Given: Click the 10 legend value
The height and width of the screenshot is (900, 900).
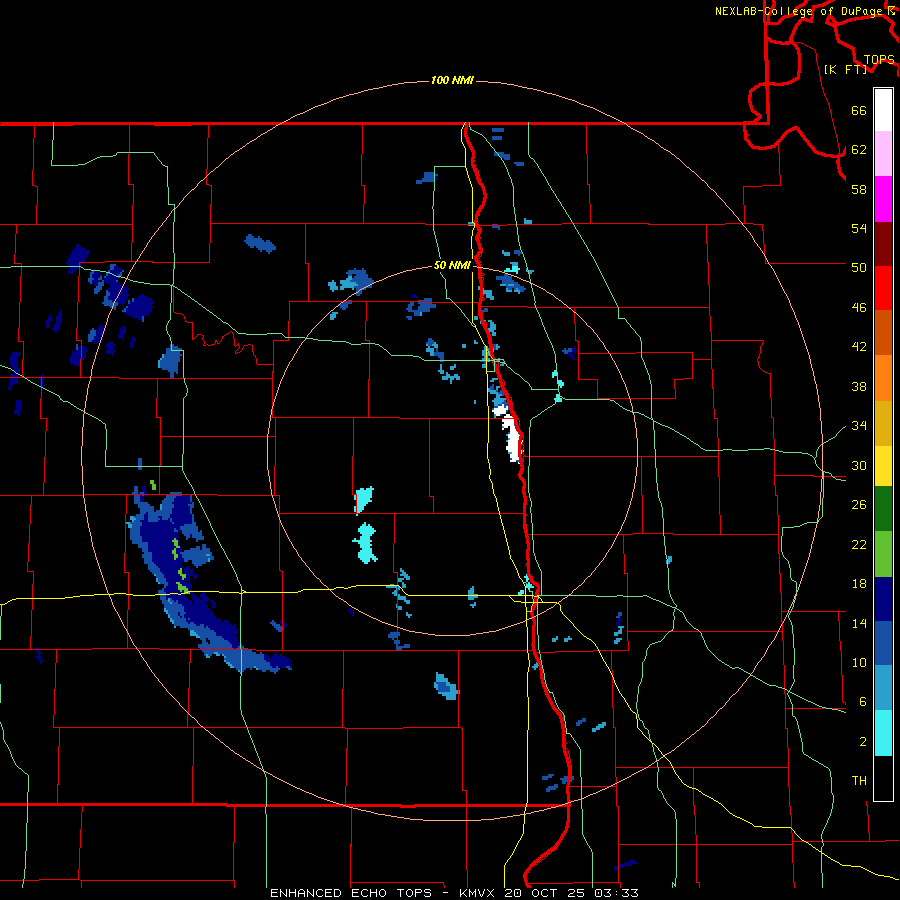Looking at the screenshot, I should click(859, 662).
